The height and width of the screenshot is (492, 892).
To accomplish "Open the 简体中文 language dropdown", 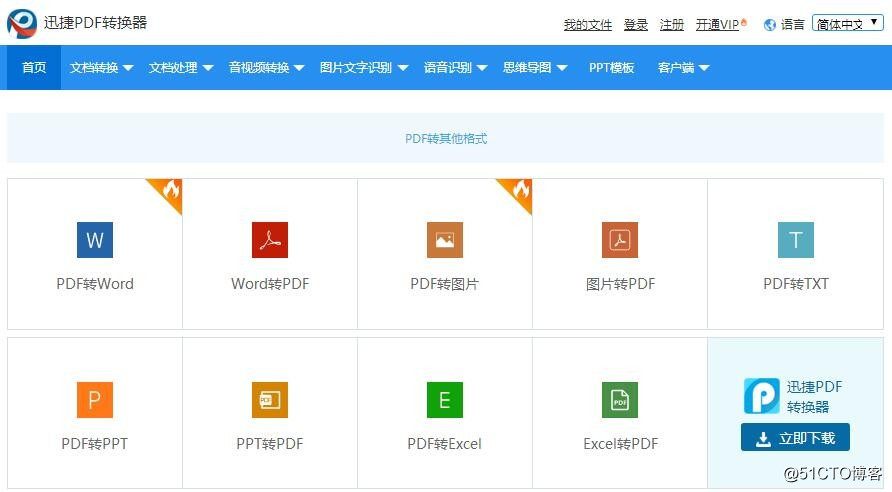I will [x=848, y=23].
